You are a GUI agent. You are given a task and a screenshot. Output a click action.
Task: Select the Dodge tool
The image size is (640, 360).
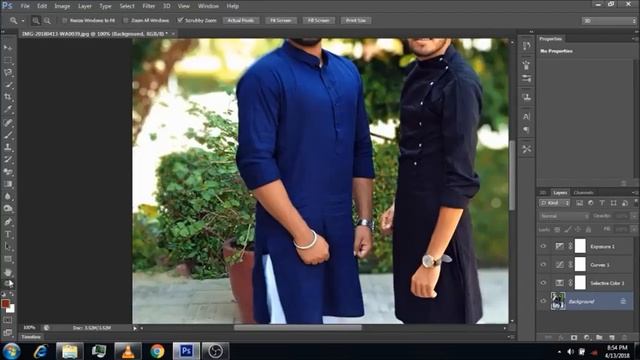pos(8,209)
